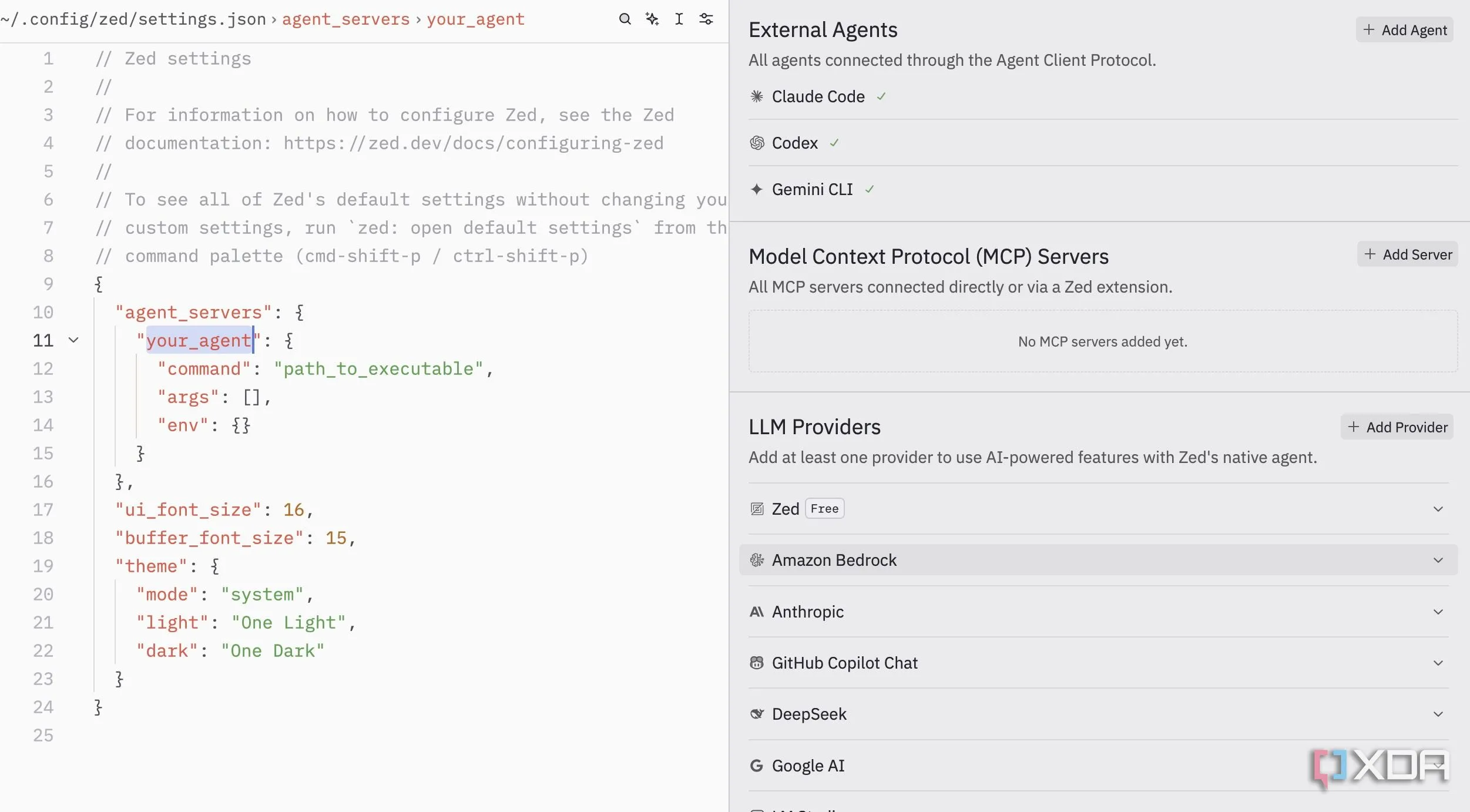The width and height of the screenshot is (1470, 812).
Task: Click the green checkmark beside Claude Code
Action: pyautogui.click(x=881, y=96)
